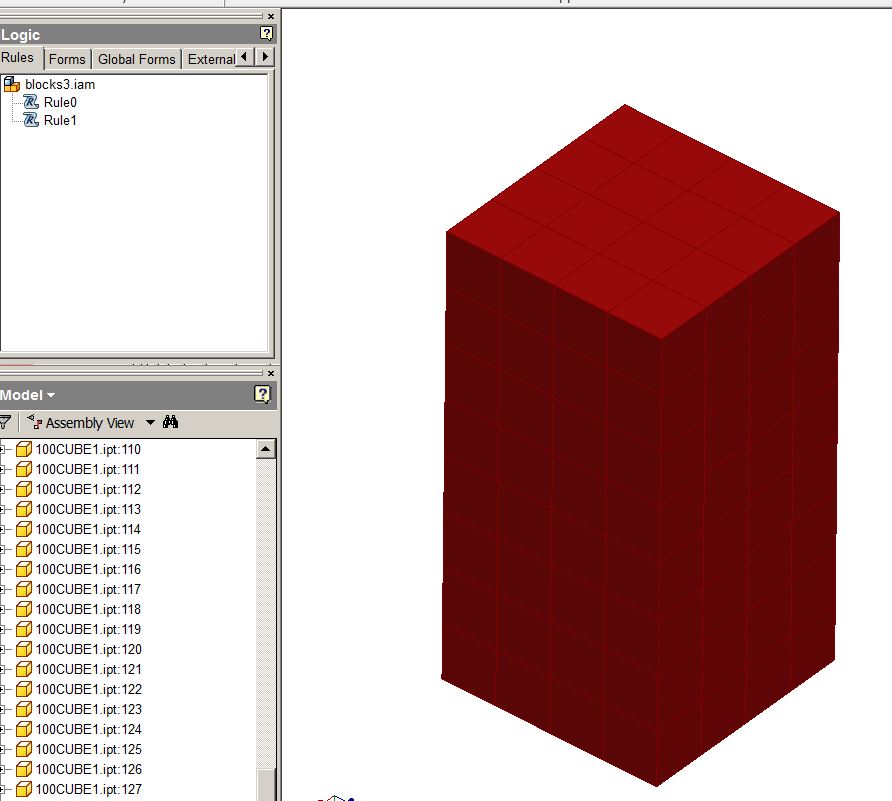The height and width of the screenshot is (801, 892).
Task: Click the Find binoculars icon
Action: 170,422
